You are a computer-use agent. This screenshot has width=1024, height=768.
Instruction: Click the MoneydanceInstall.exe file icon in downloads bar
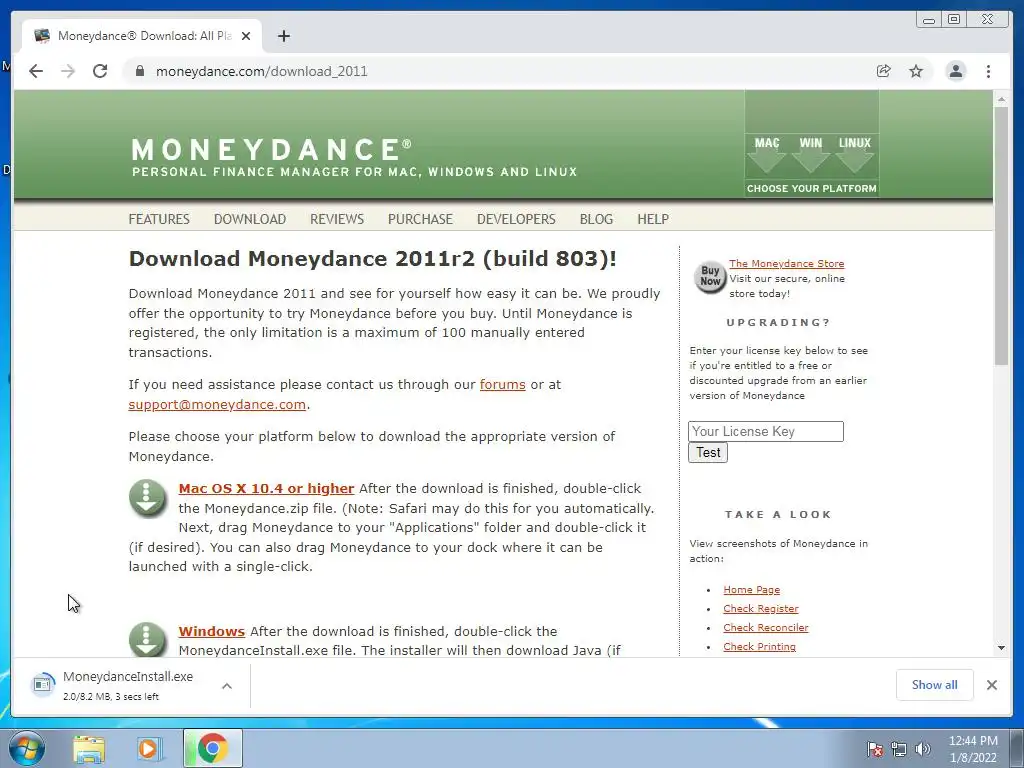[x=42, y=684]
